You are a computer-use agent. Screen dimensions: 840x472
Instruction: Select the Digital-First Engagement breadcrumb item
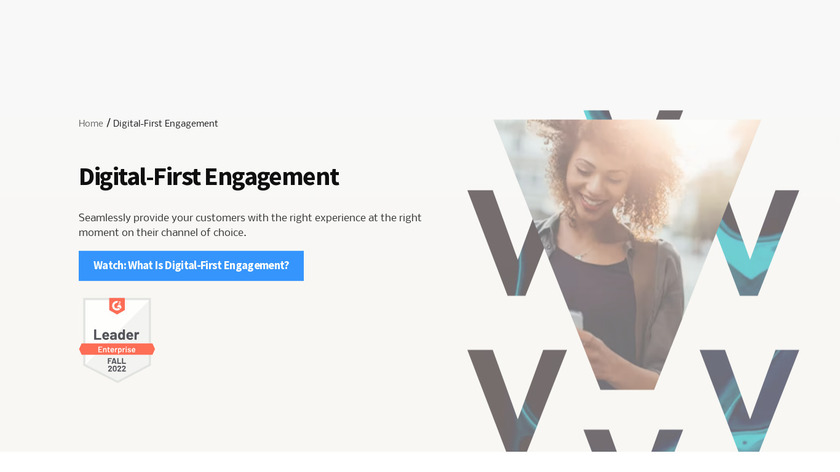pyautogui.click(x=165, y=123)
